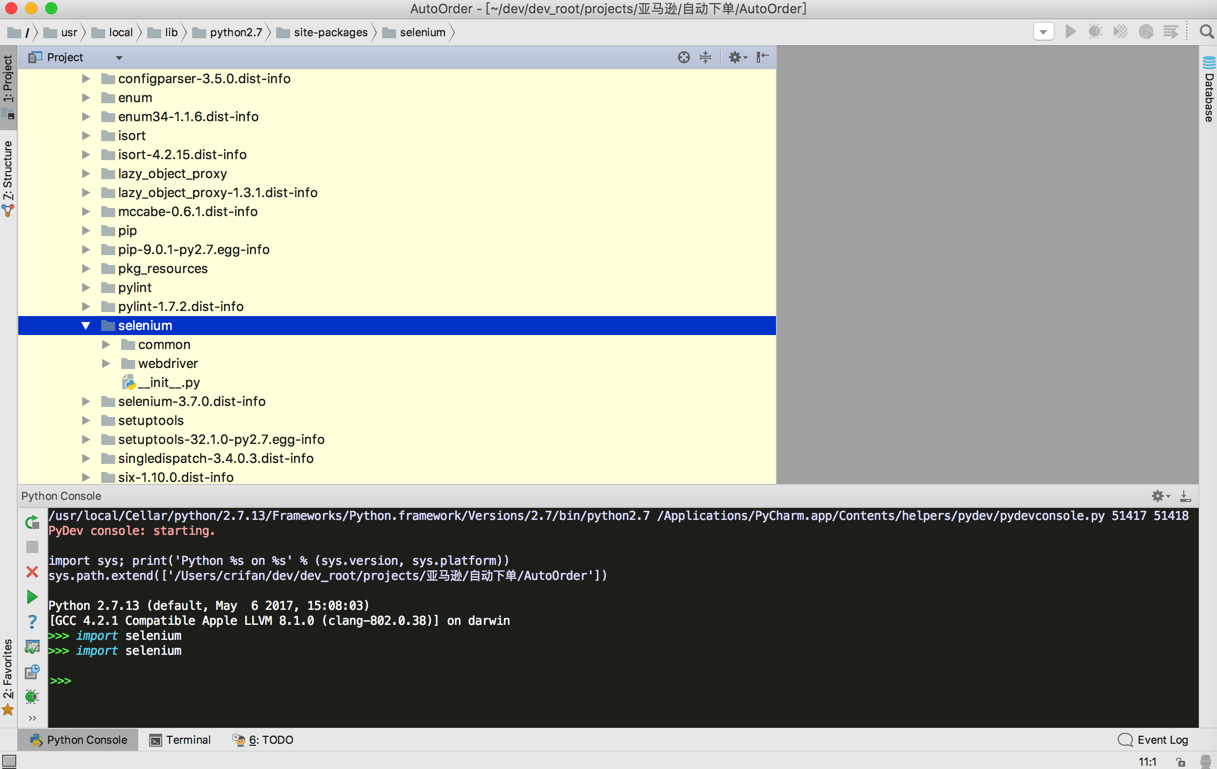
Task: Expand the pip folder arrow
Action: pos(86,231)
